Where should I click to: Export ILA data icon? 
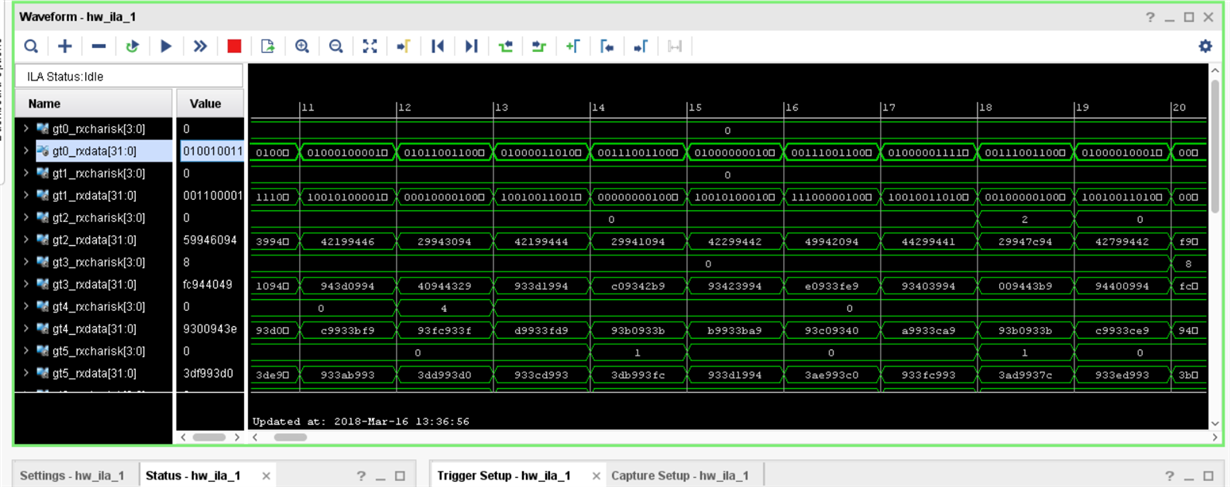coord(268,46)
